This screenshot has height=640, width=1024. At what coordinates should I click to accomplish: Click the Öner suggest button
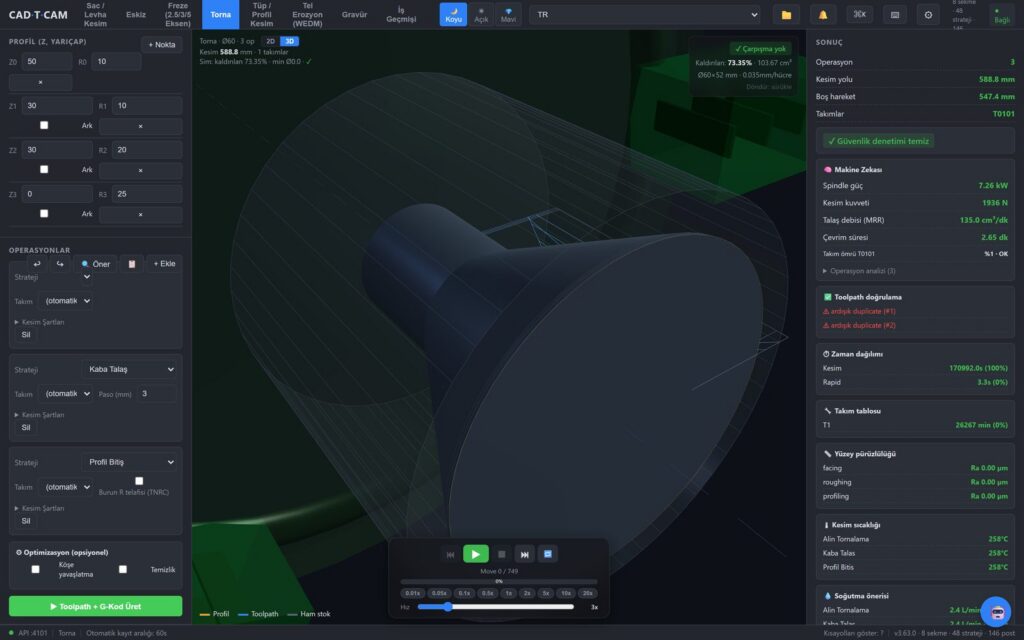(x=95, y=264)
